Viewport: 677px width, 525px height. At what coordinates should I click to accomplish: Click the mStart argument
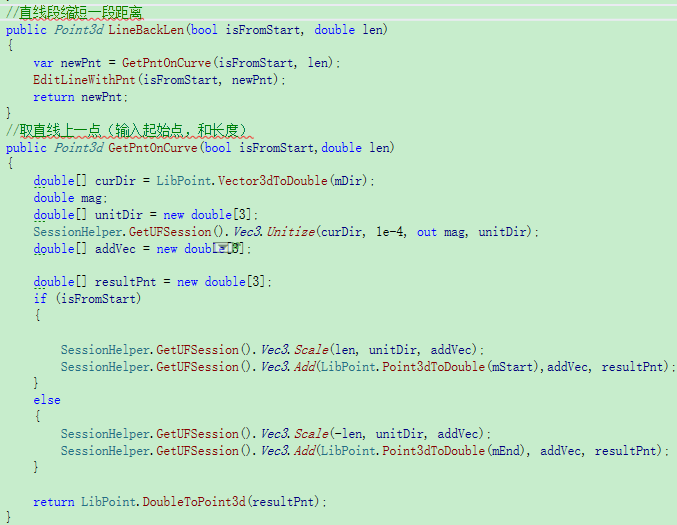coord(513,367)
